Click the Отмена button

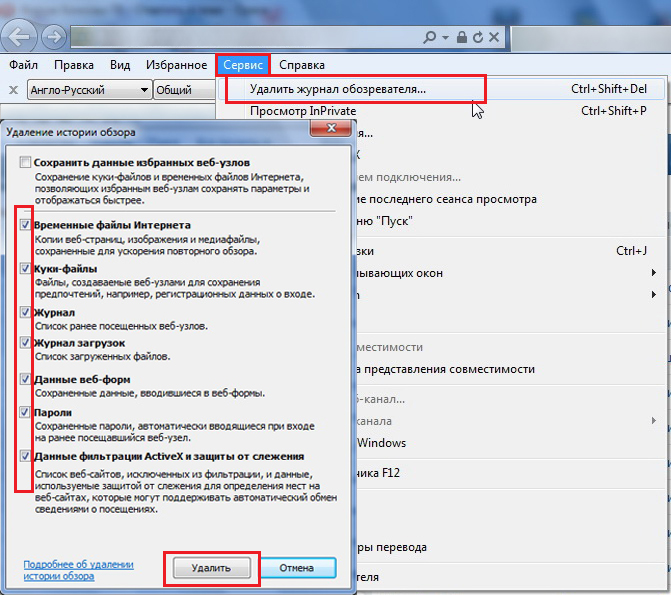tap(297, 568)
